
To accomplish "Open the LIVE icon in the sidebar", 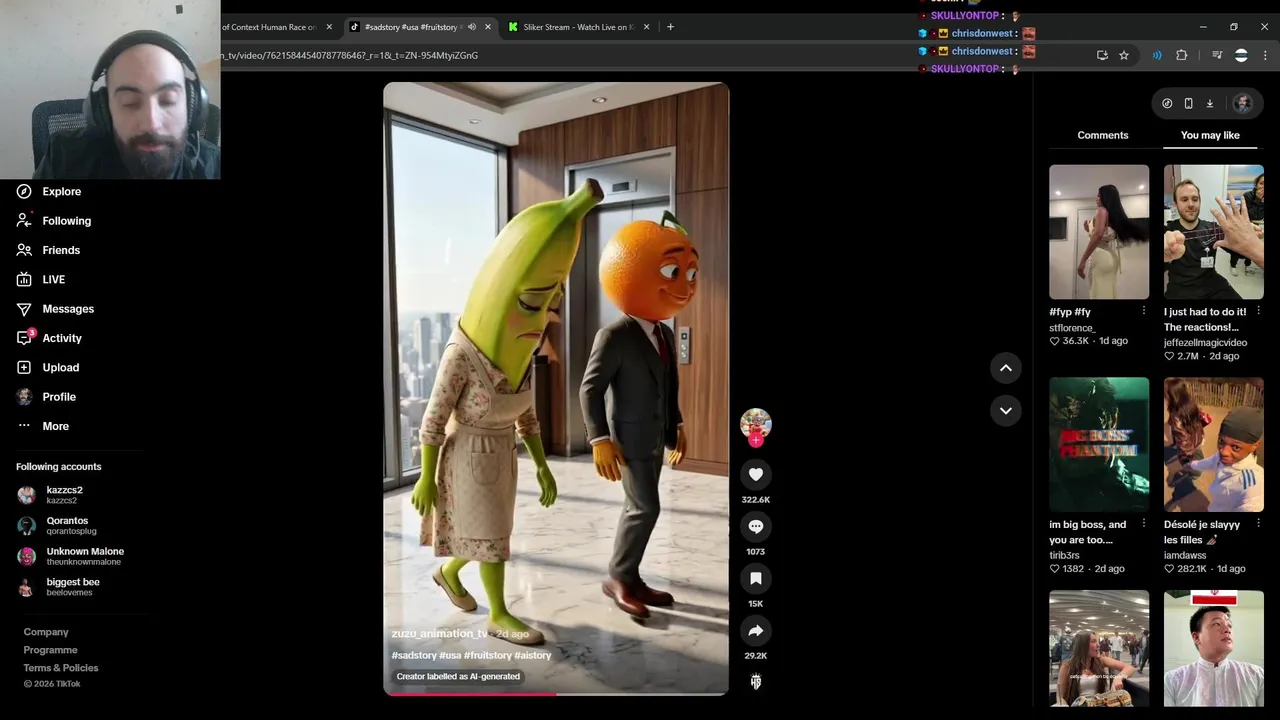I will coord(24,279).
